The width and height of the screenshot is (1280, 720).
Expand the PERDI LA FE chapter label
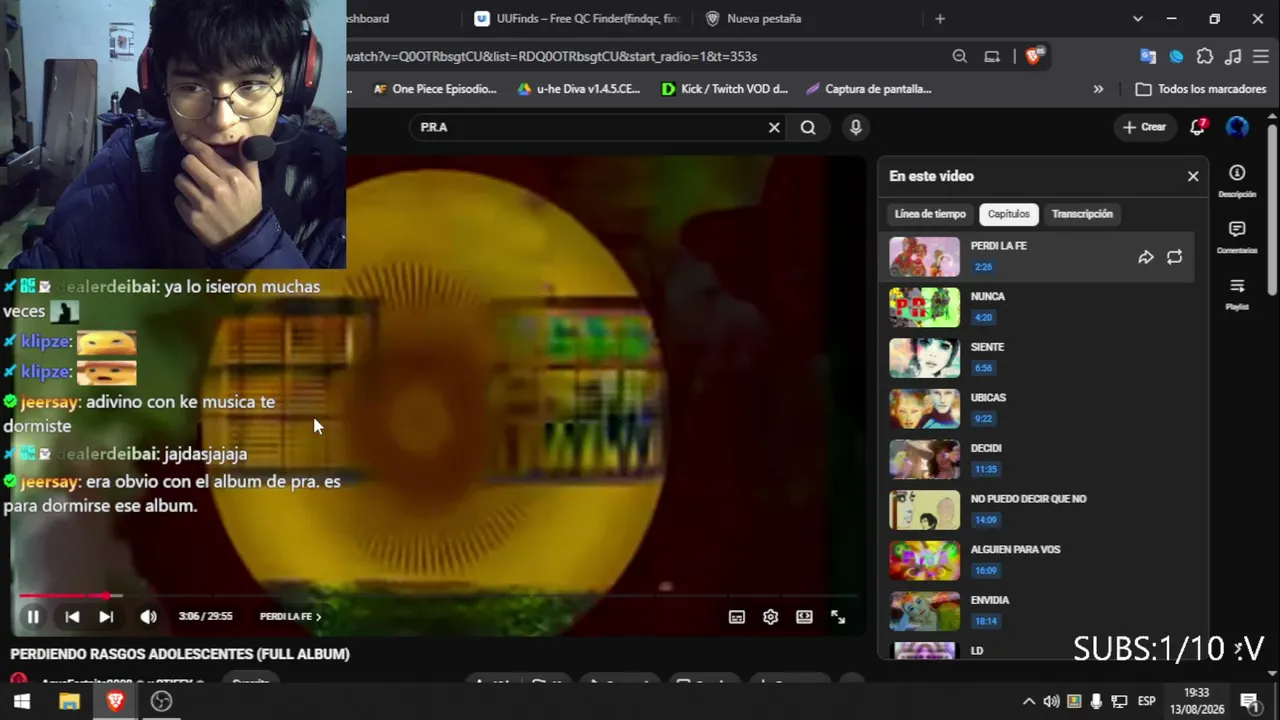click(290, 617)
